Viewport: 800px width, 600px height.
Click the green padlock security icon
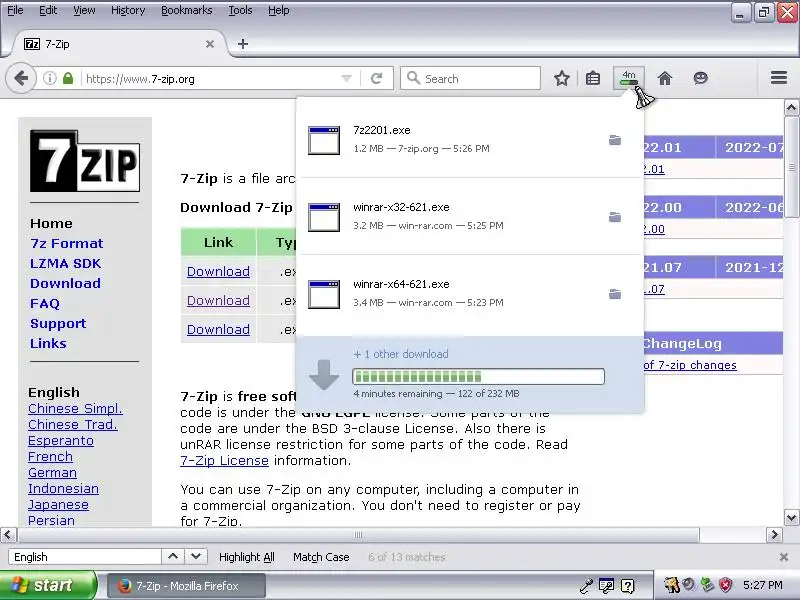[x=68, y=79]
